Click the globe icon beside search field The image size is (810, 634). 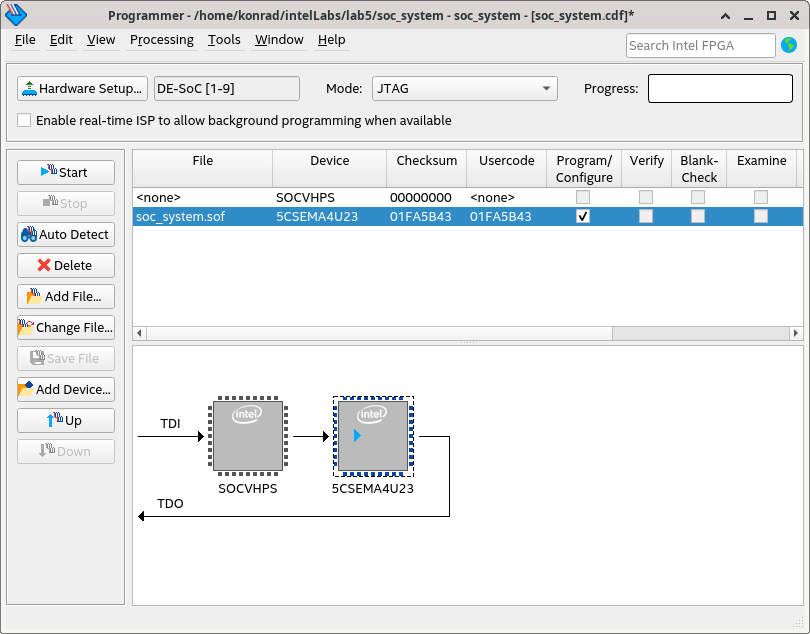[789, 45]
